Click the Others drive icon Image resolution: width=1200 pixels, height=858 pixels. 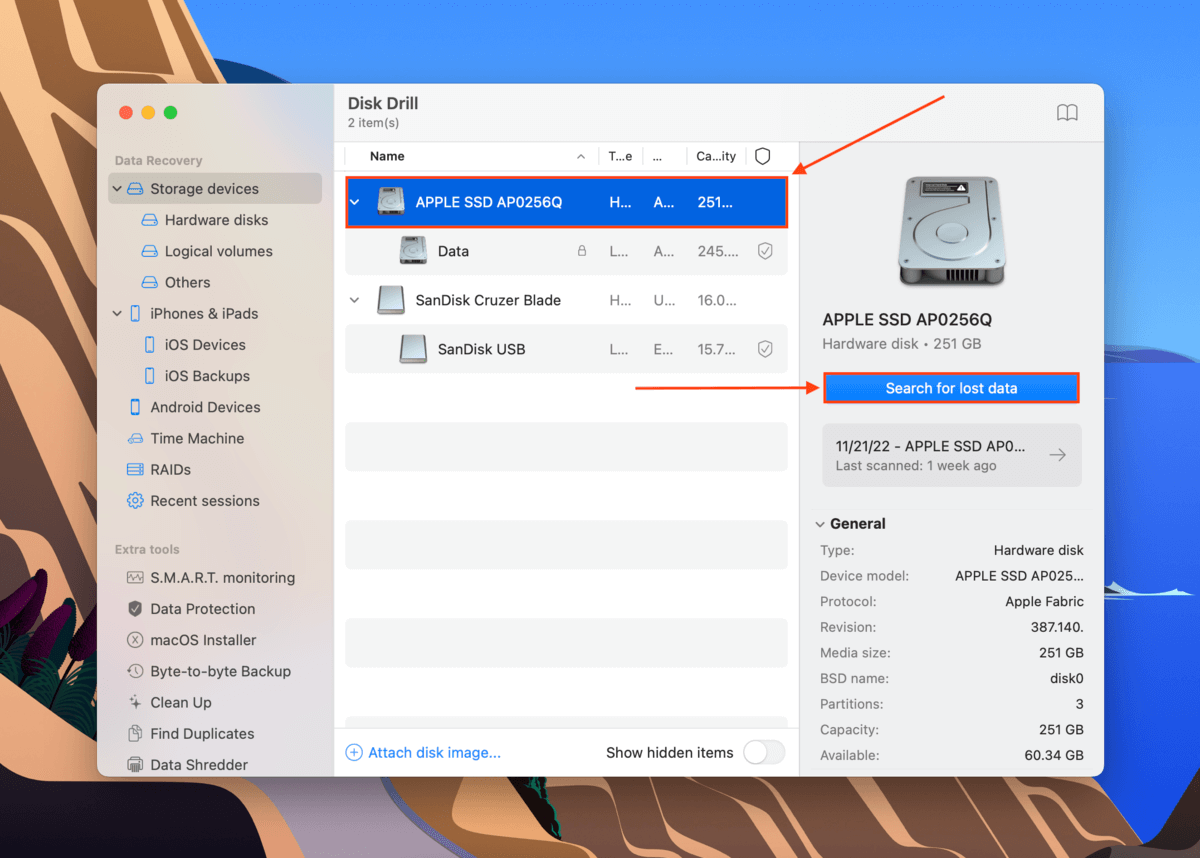tap(149, 282)
